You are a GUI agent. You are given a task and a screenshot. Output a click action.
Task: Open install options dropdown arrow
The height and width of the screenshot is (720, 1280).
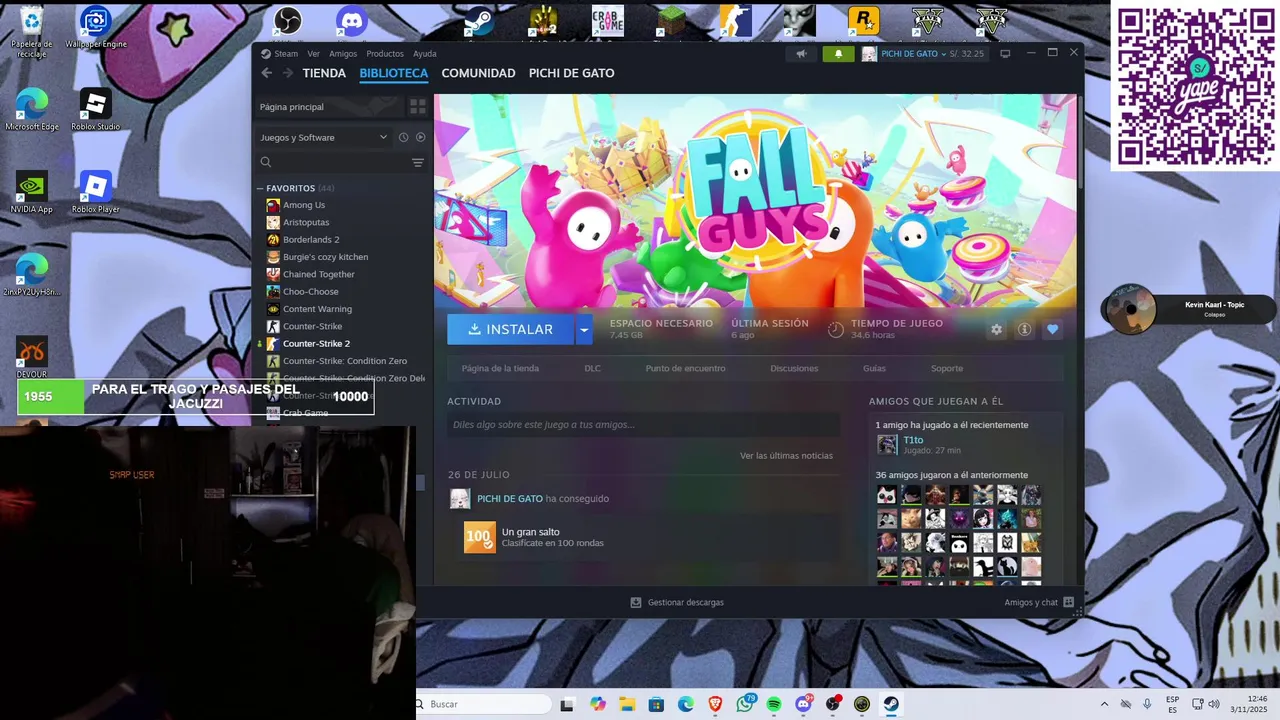584,329
